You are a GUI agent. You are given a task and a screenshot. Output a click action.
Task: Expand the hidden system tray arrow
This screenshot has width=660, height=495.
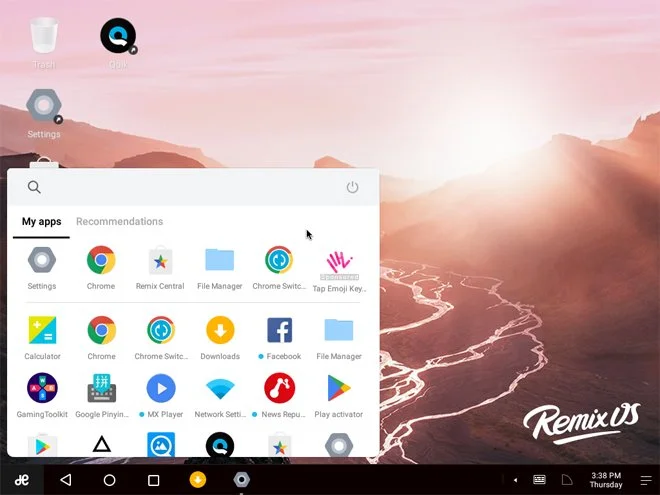[x=516, y=480]
